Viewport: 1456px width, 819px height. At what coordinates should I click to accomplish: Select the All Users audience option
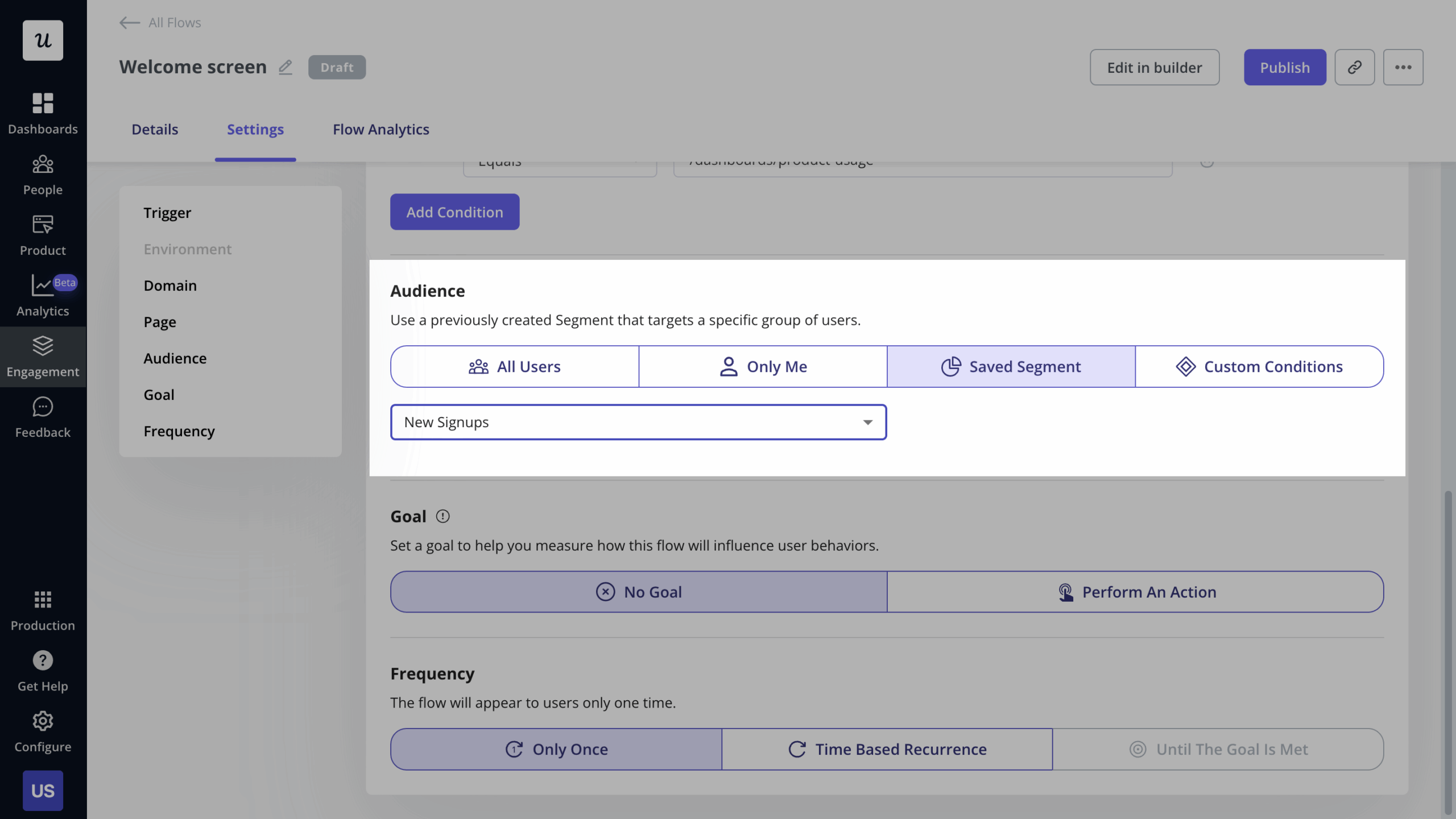[x=514, y=366]
